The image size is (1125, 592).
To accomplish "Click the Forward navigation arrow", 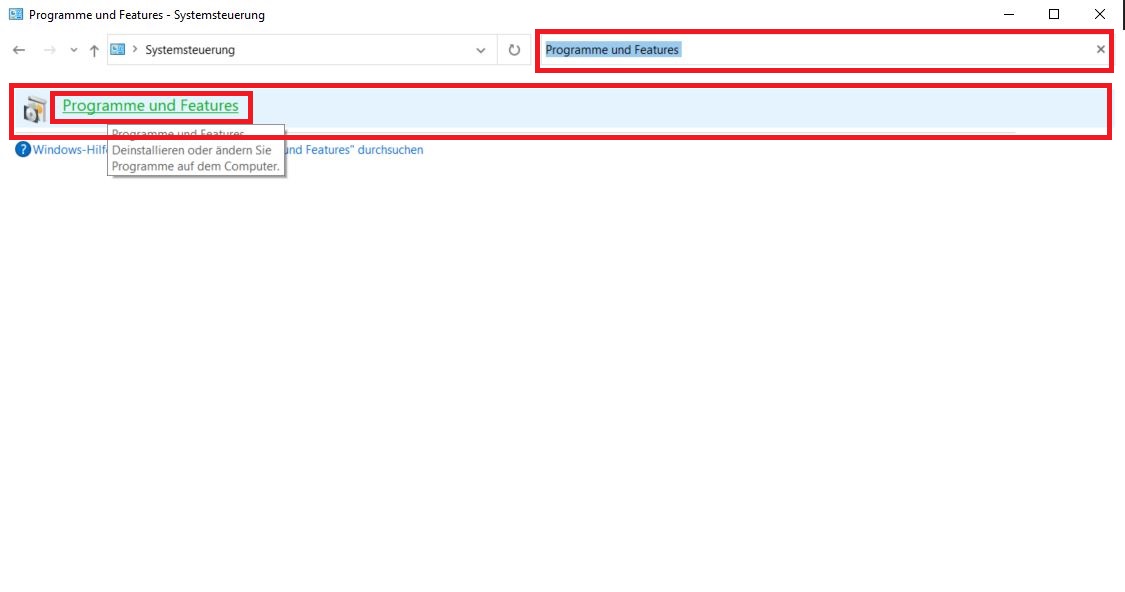I will (x=49, y=50).
